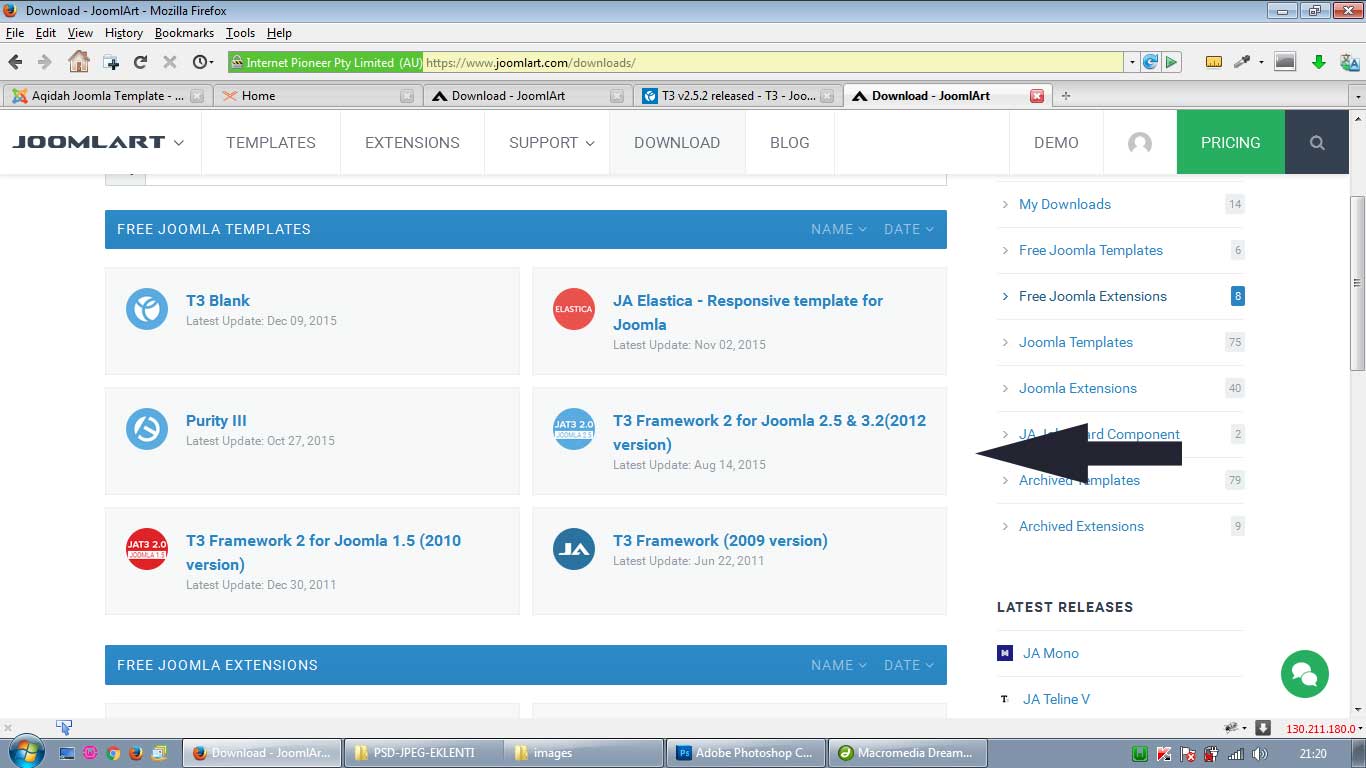
Task: Open the address bar history dropdown arrow
Action: (x=1132, y=62)
